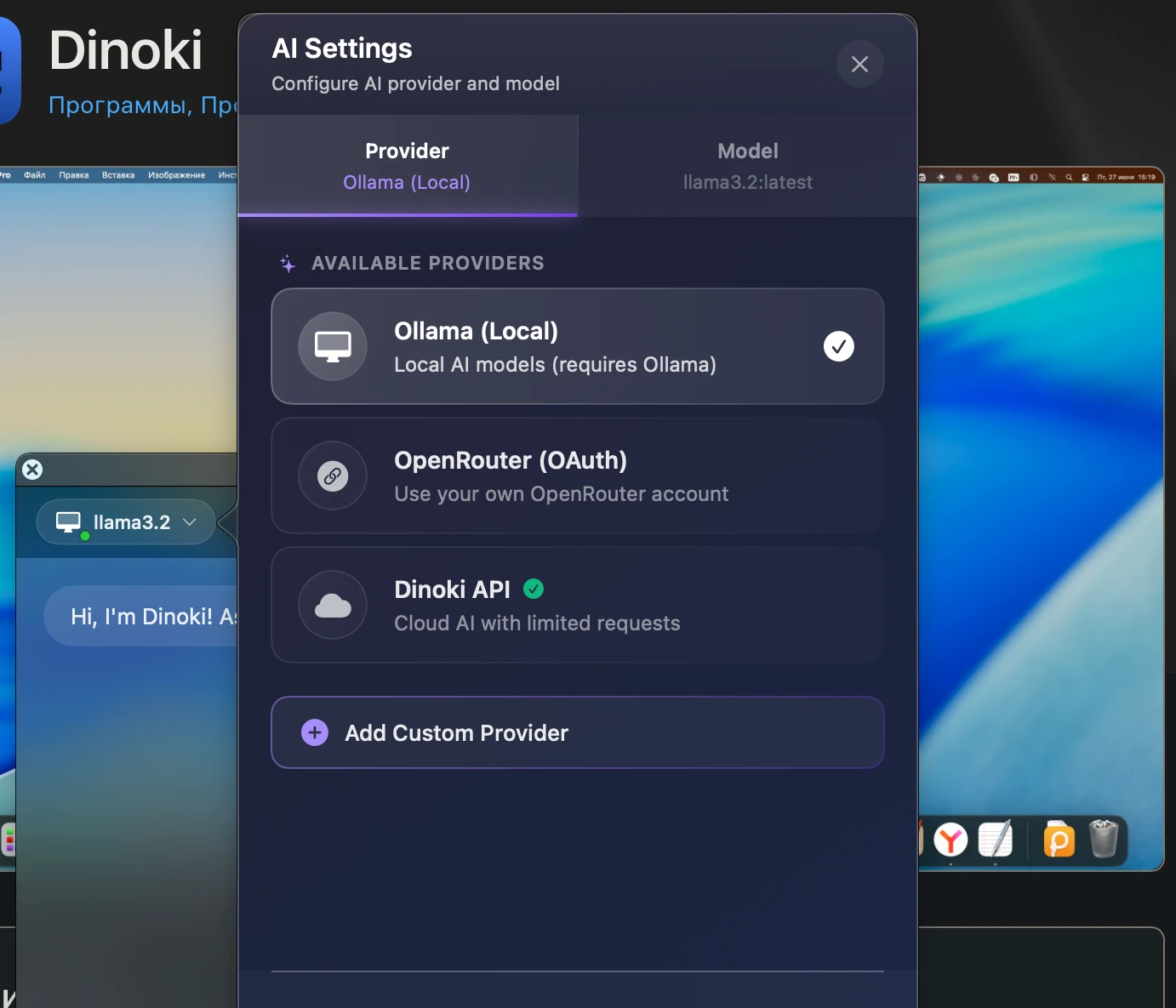Screen dimensions: 1176x1008
Task: Click the Программы category link
Action: tap(120, 105)
